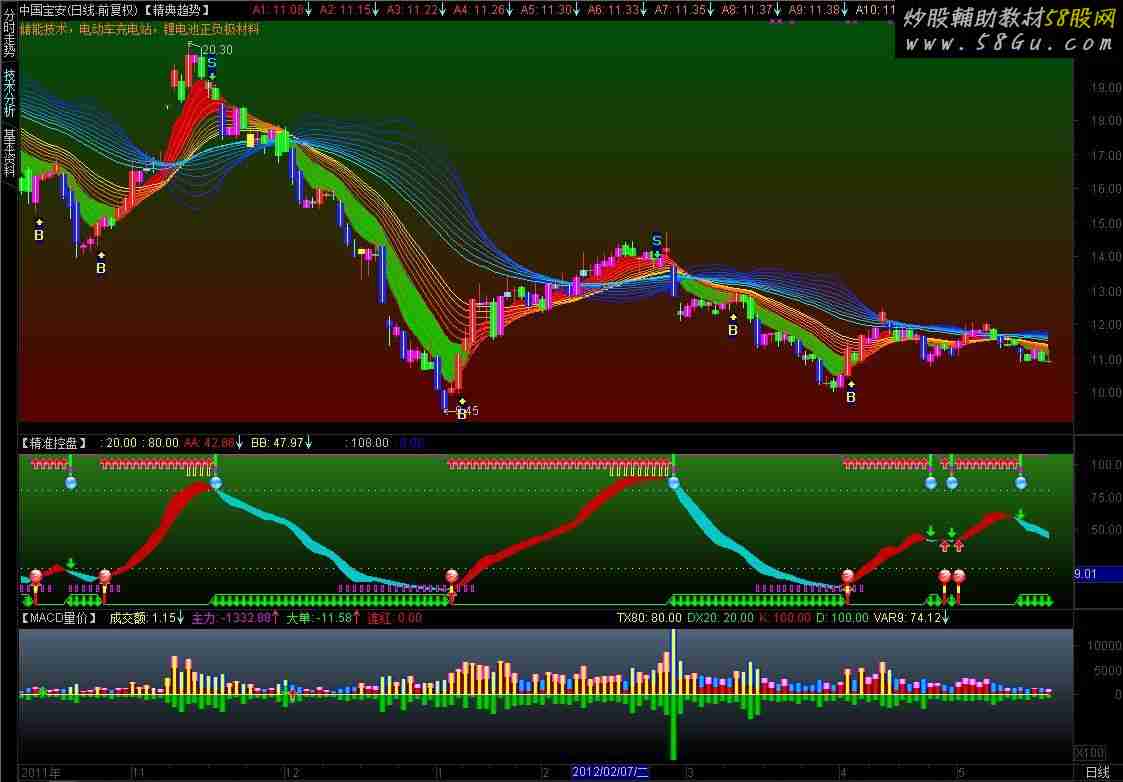The image size is (1123, 782).
Task: Open the 技术分析 side tab
Action: coord(9,92)
